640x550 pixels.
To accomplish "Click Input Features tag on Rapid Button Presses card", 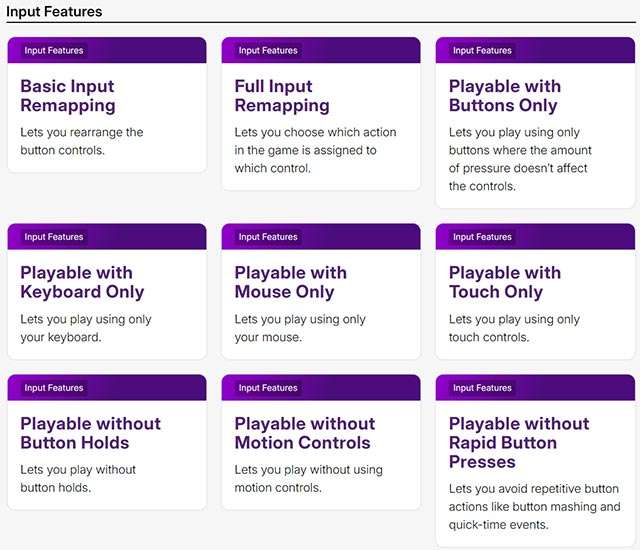I will point(482,388).
